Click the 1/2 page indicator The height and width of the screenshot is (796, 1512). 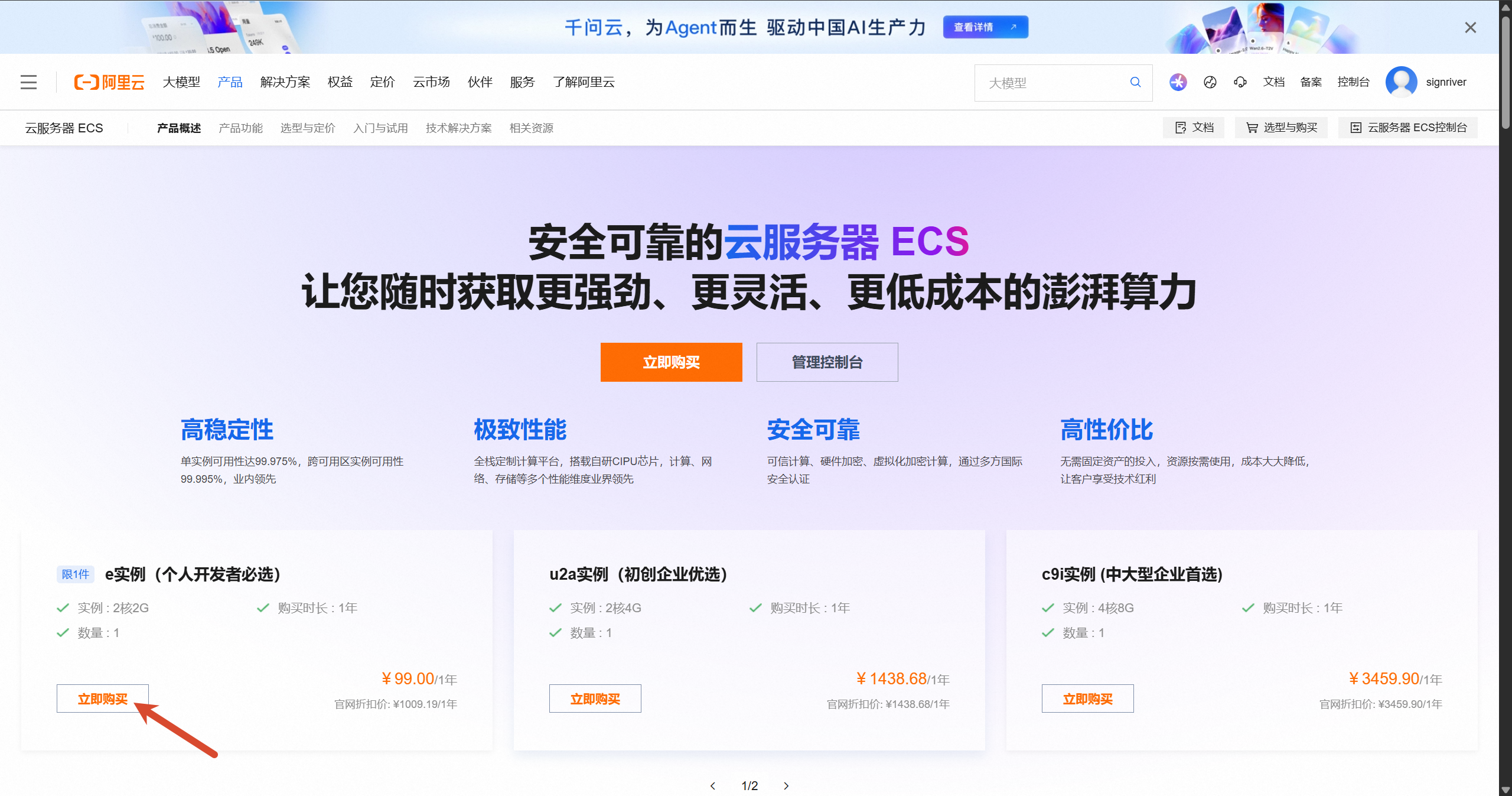point(750,785)
